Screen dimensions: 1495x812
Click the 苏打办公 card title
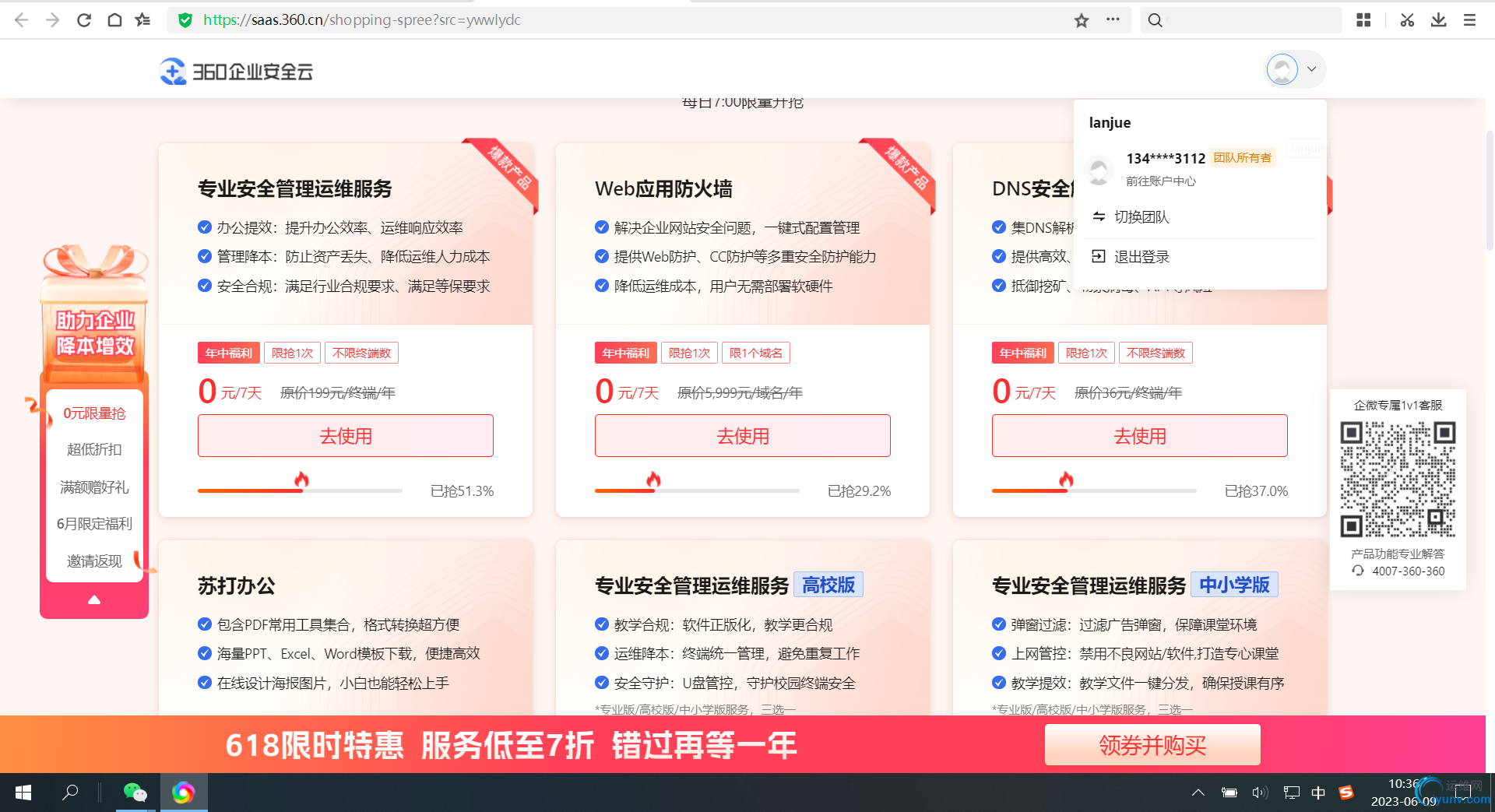tap(236, 585)
